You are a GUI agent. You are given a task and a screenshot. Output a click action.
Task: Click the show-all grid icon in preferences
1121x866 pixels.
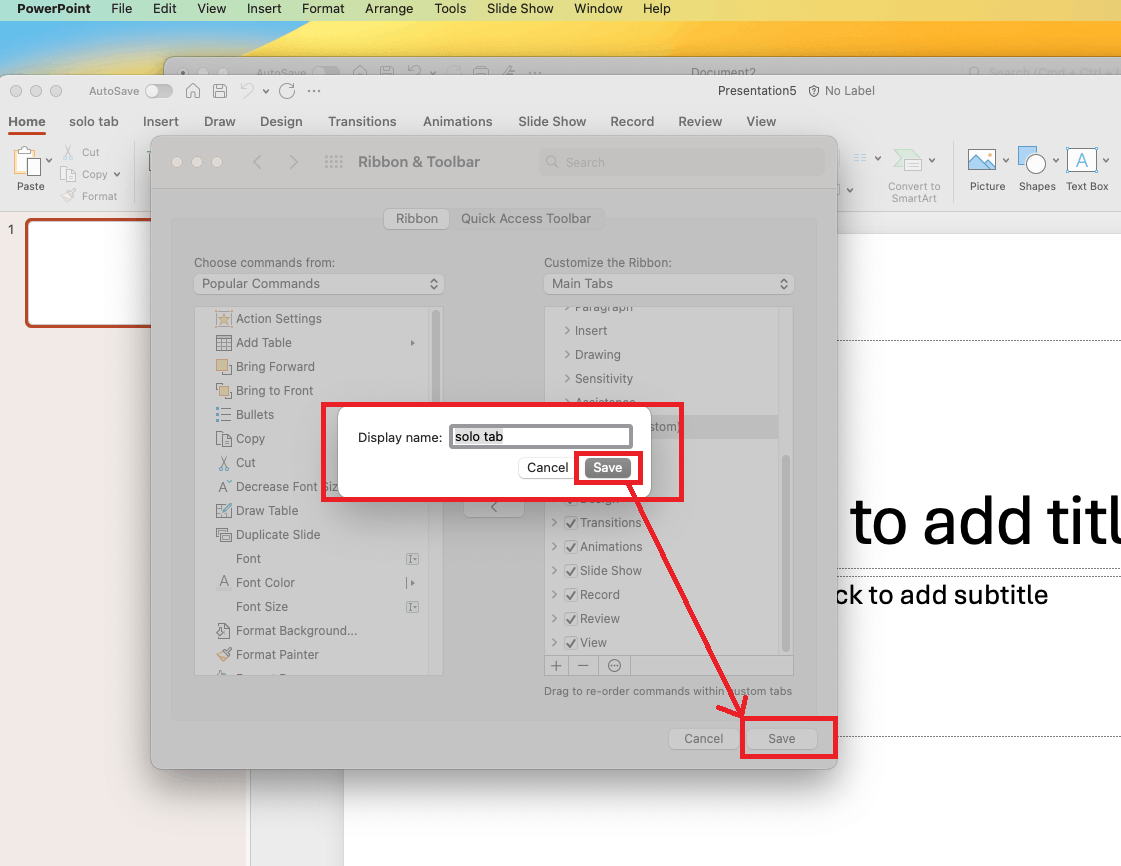pyautogui.click(x=334, y=162)
